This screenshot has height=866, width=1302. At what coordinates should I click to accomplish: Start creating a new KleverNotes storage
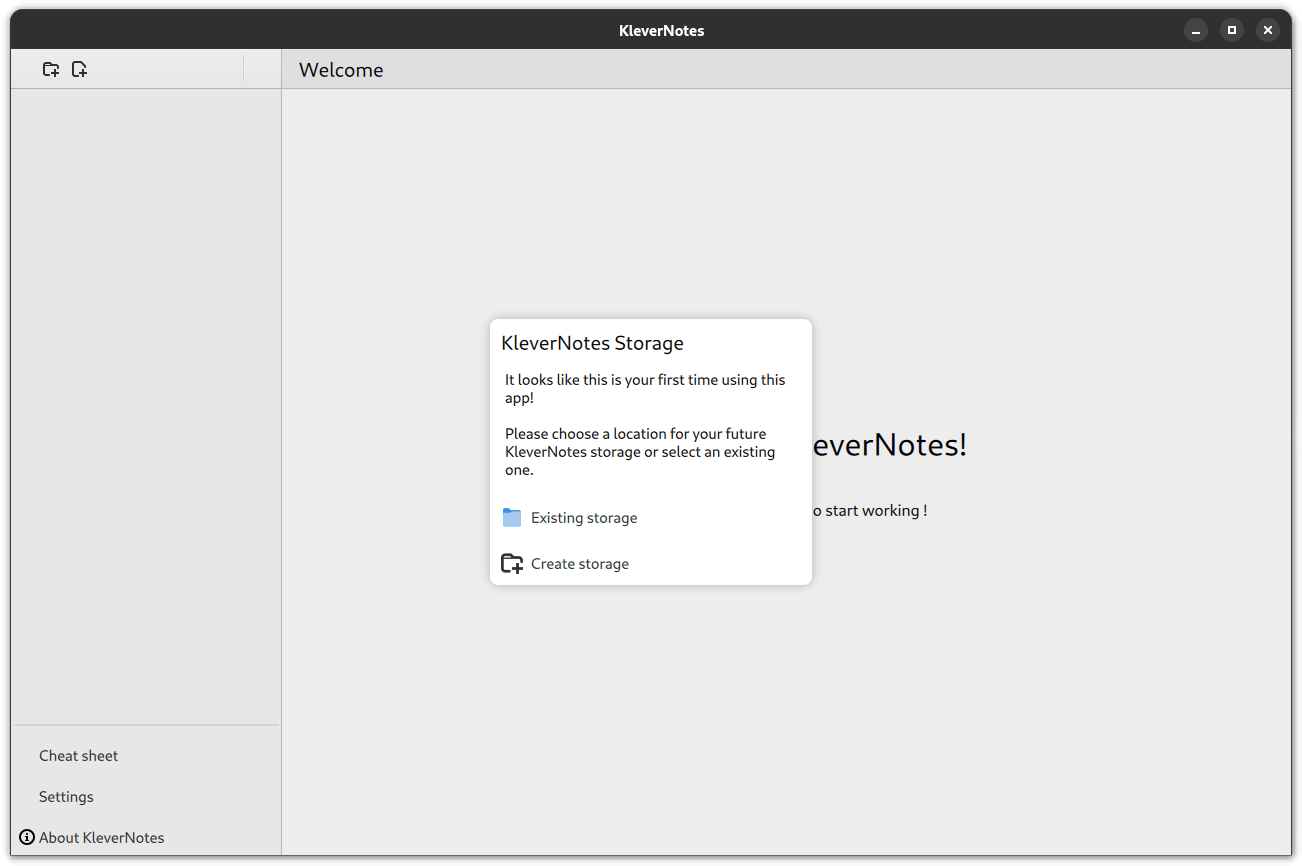580,563
